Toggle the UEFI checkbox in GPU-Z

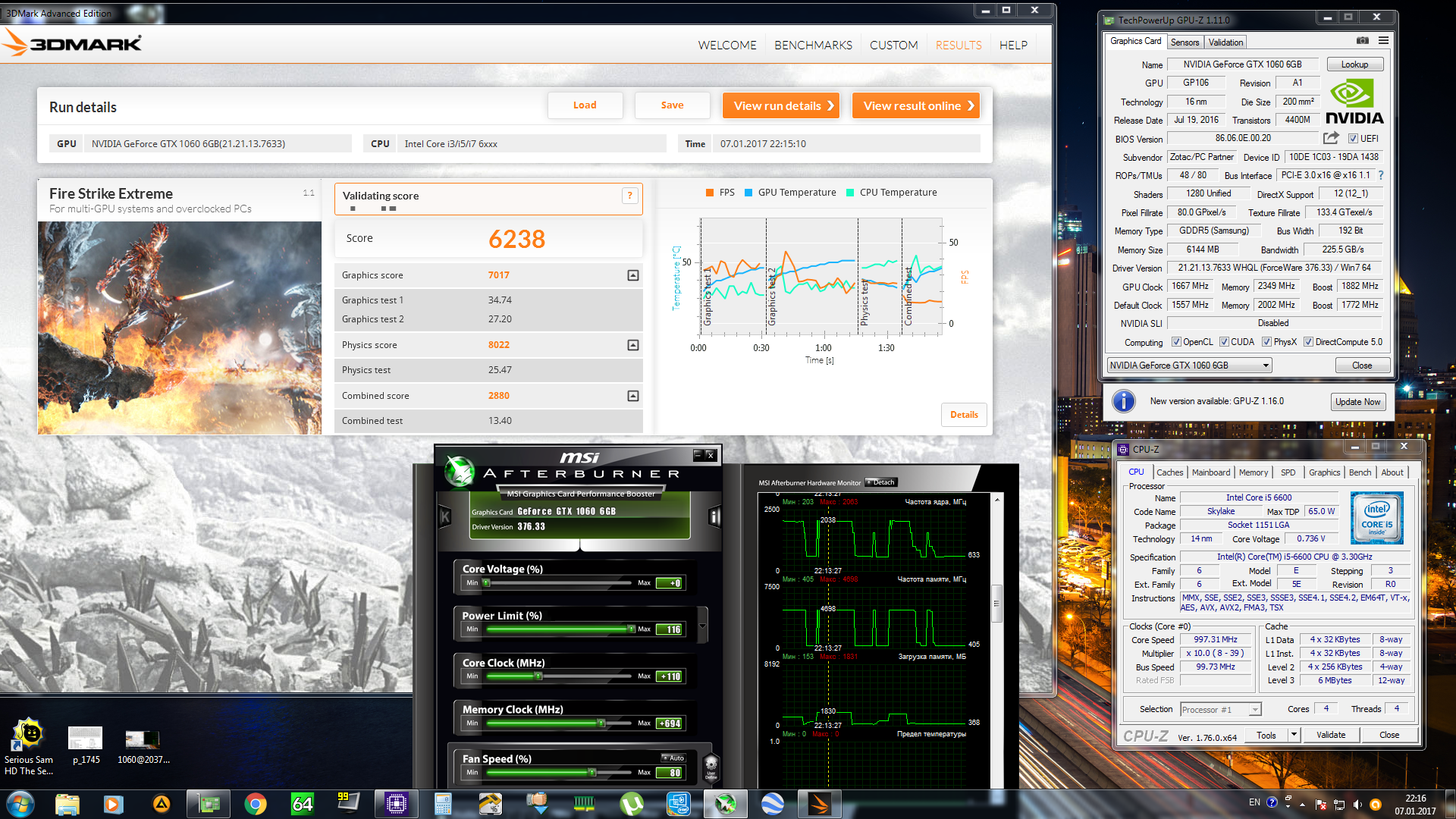point(1353,139)
